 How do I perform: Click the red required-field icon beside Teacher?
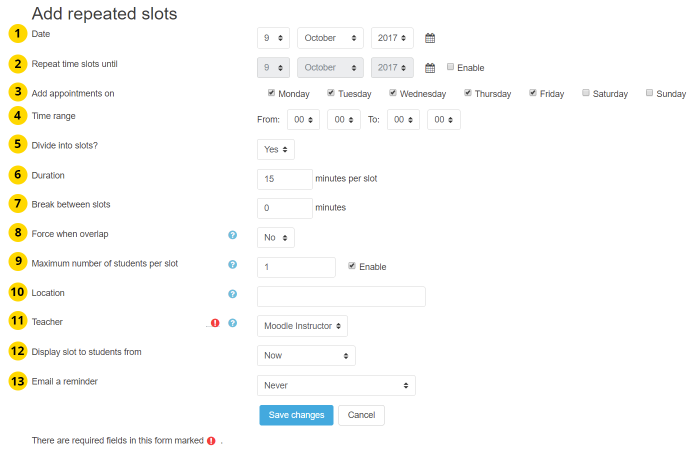(x=215, y=323)
